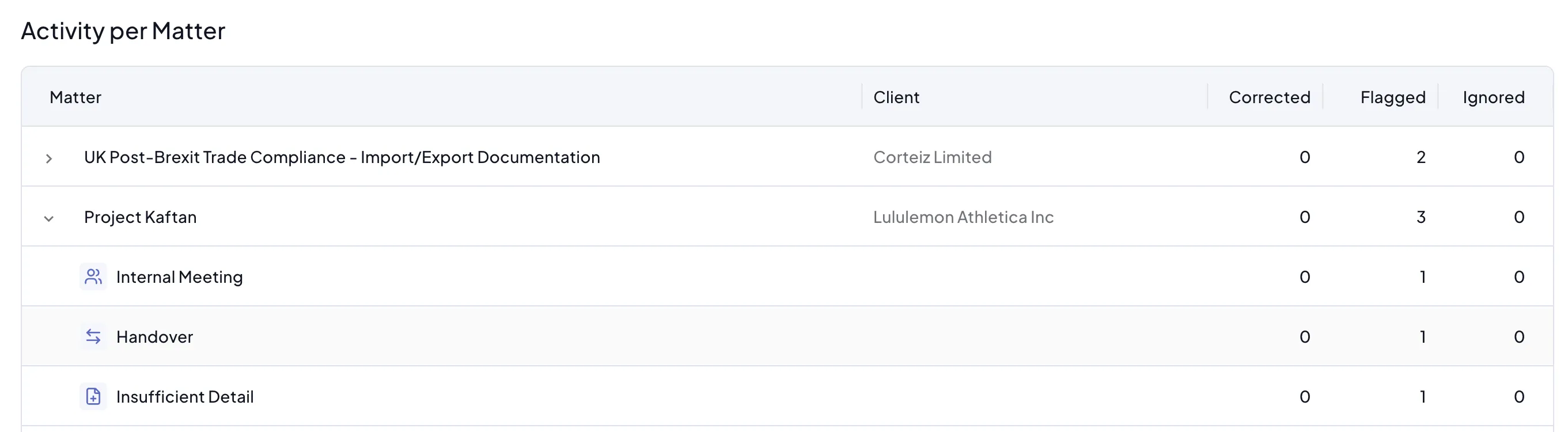Click the UK Post-Brexit flagged count of 2
Viewport: 1568px width, 432px height.
click(1421, 157)
